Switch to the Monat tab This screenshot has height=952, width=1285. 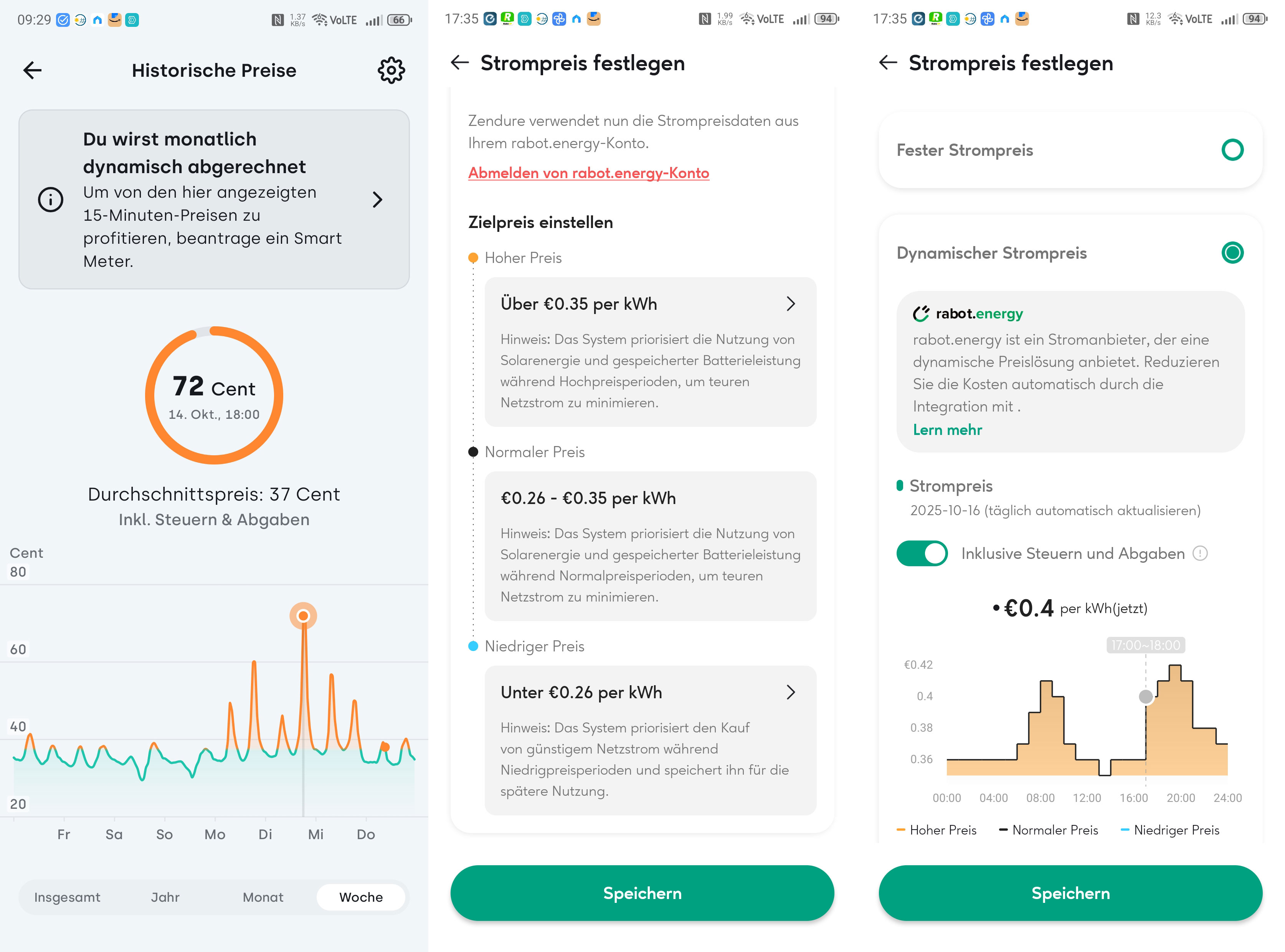pos(263,897)
